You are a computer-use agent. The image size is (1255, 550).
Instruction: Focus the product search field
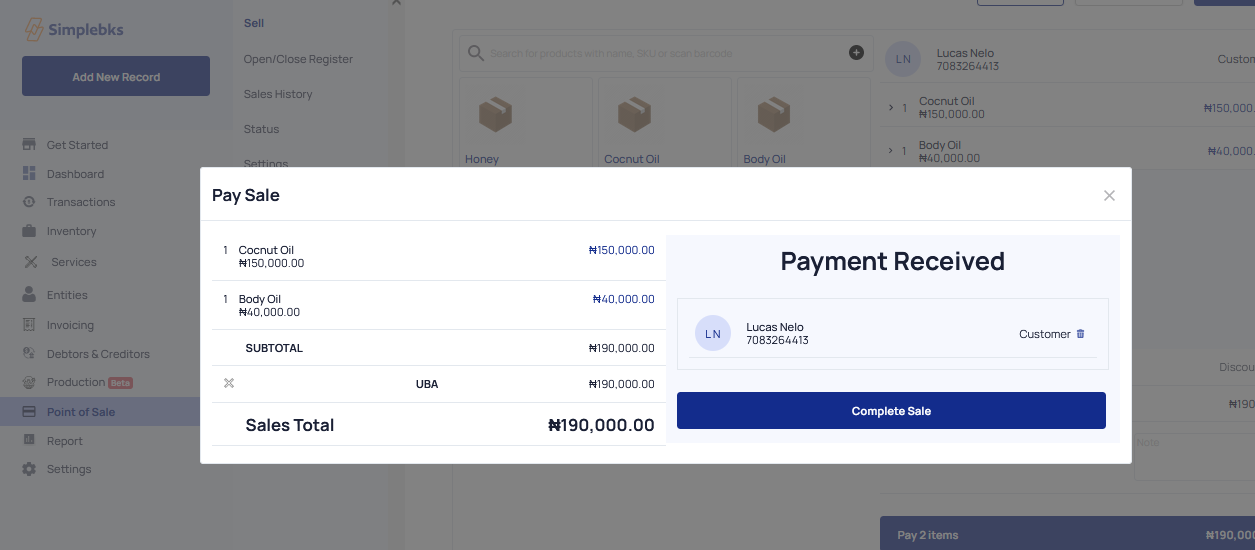pyautogui.click(x=666, y=53)
